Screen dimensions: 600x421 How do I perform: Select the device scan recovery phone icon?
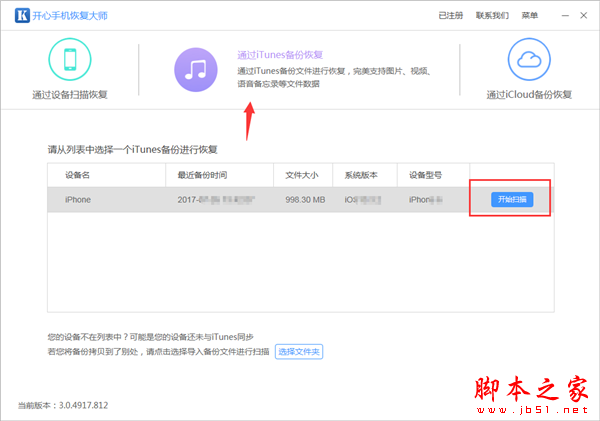pyautogui.click(x=70, y=59)
